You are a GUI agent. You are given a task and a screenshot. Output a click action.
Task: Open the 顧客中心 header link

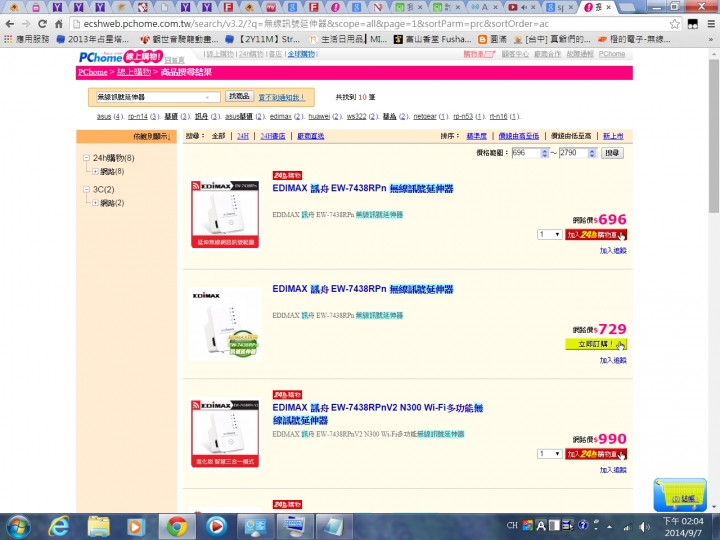515,54
